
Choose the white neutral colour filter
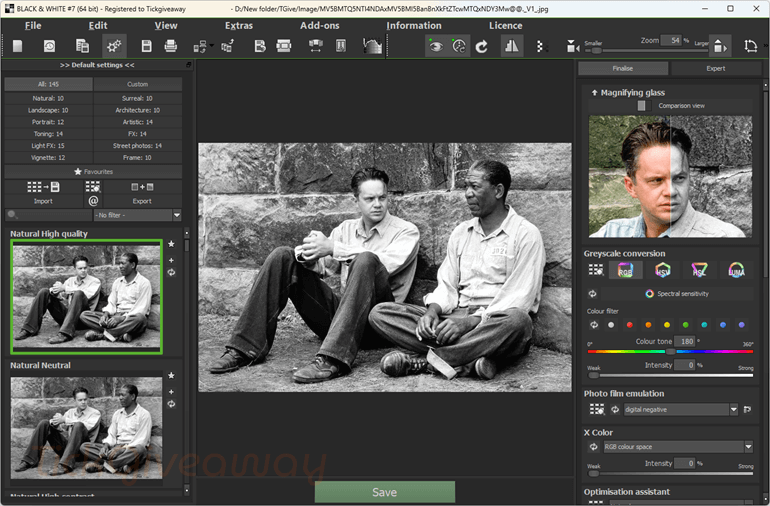611,325
